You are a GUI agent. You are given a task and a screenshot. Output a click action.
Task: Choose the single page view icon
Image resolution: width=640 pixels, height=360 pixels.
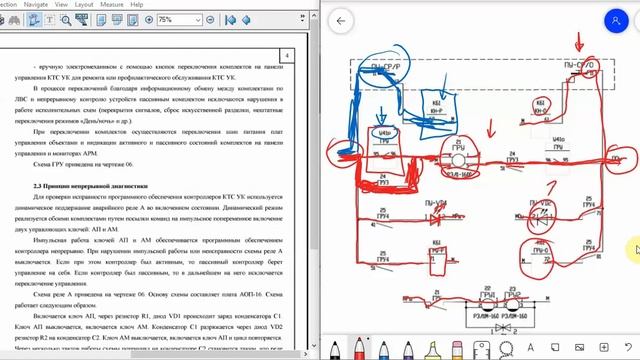coord(101,20)
